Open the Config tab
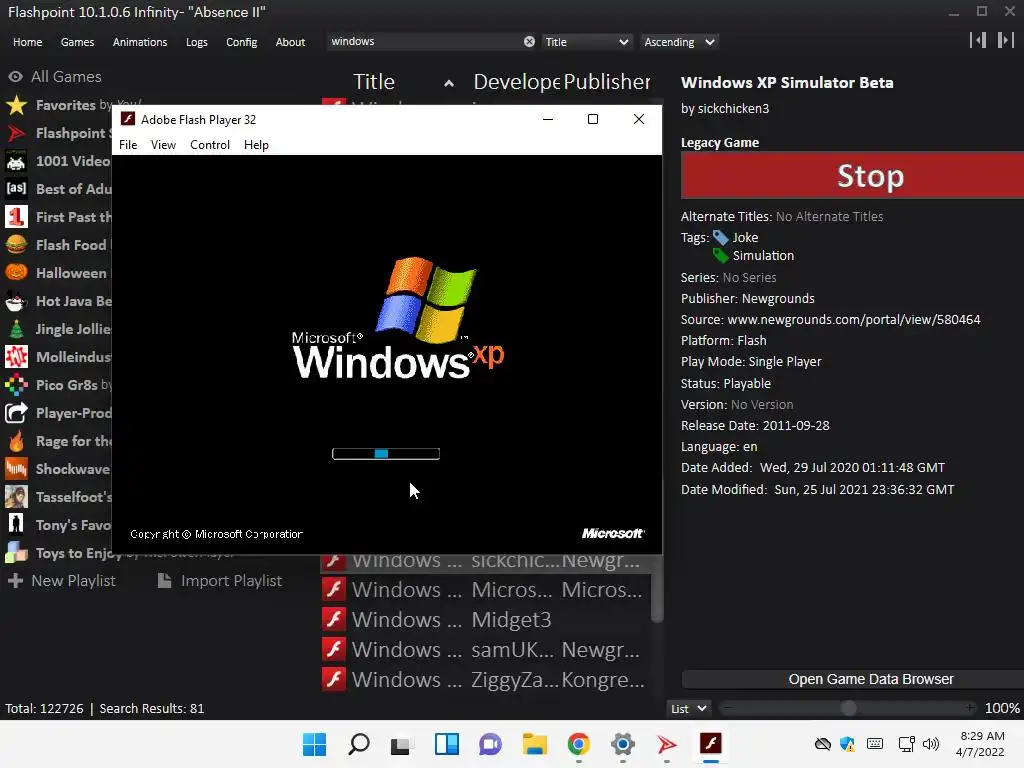This screenshot has height=768, width=1024. (x=242, y=42)
